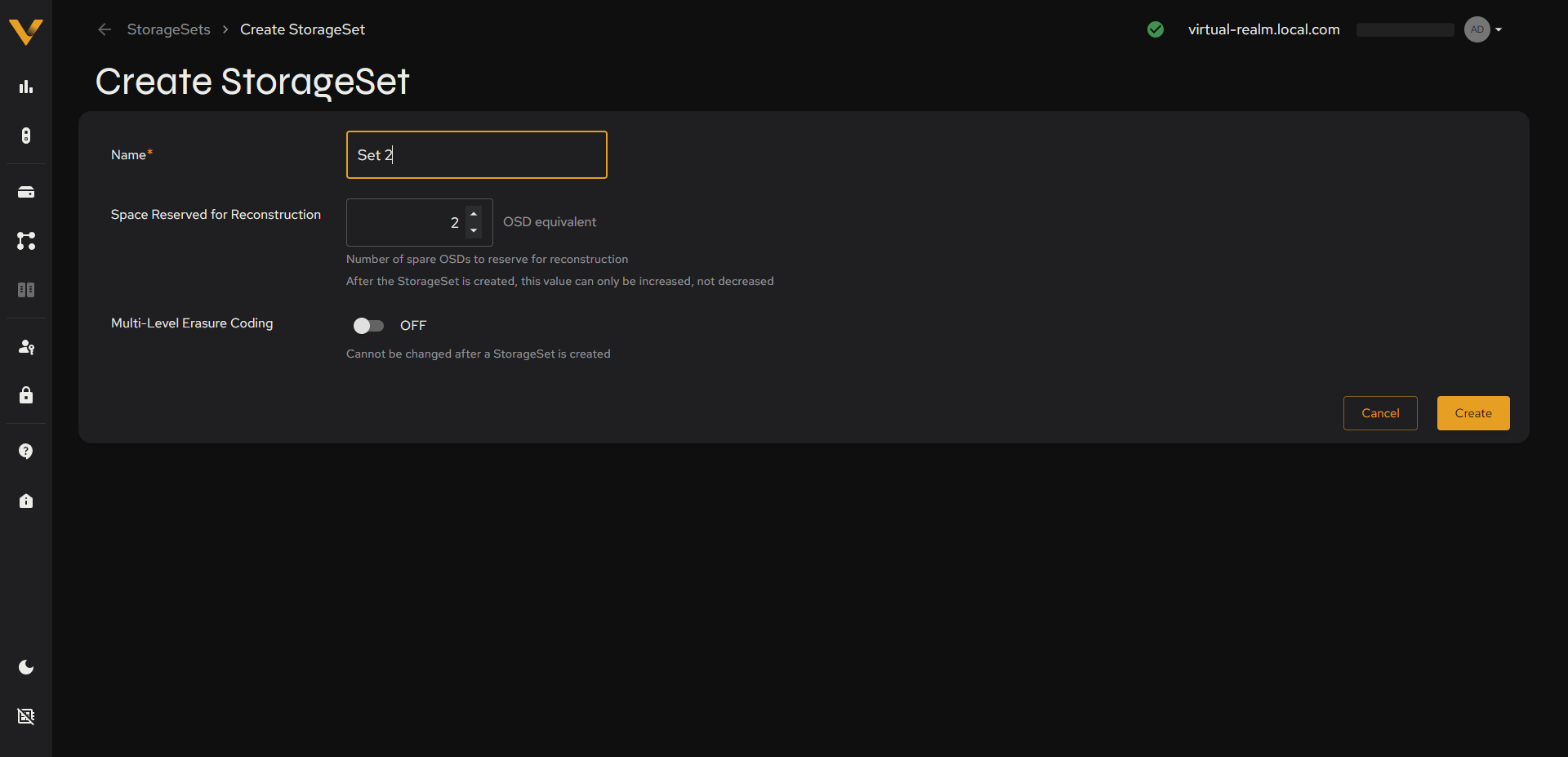1568x757 pixels.
Task: Open the padlock security icon in sidebar
Action: [26, 395]
